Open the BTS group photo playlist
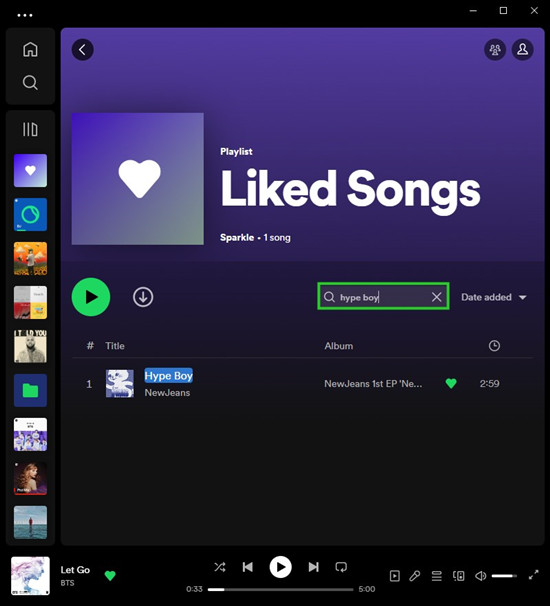The width and height of the screenshot is (550, 606). coord(31,434)
